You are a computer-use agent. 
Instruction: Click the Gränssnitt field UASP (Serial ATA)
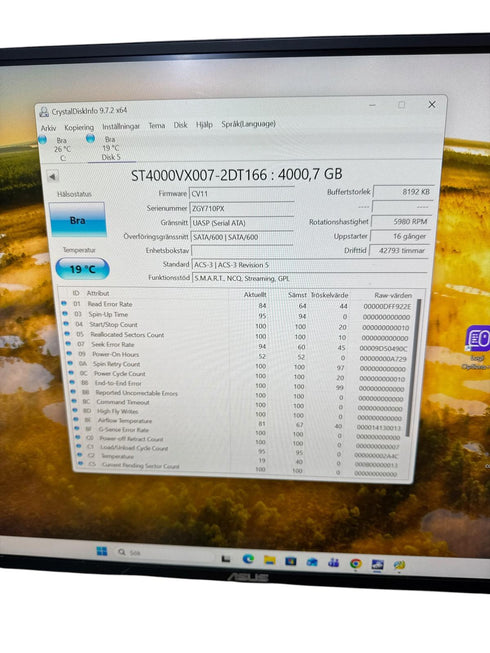(242, 223)
